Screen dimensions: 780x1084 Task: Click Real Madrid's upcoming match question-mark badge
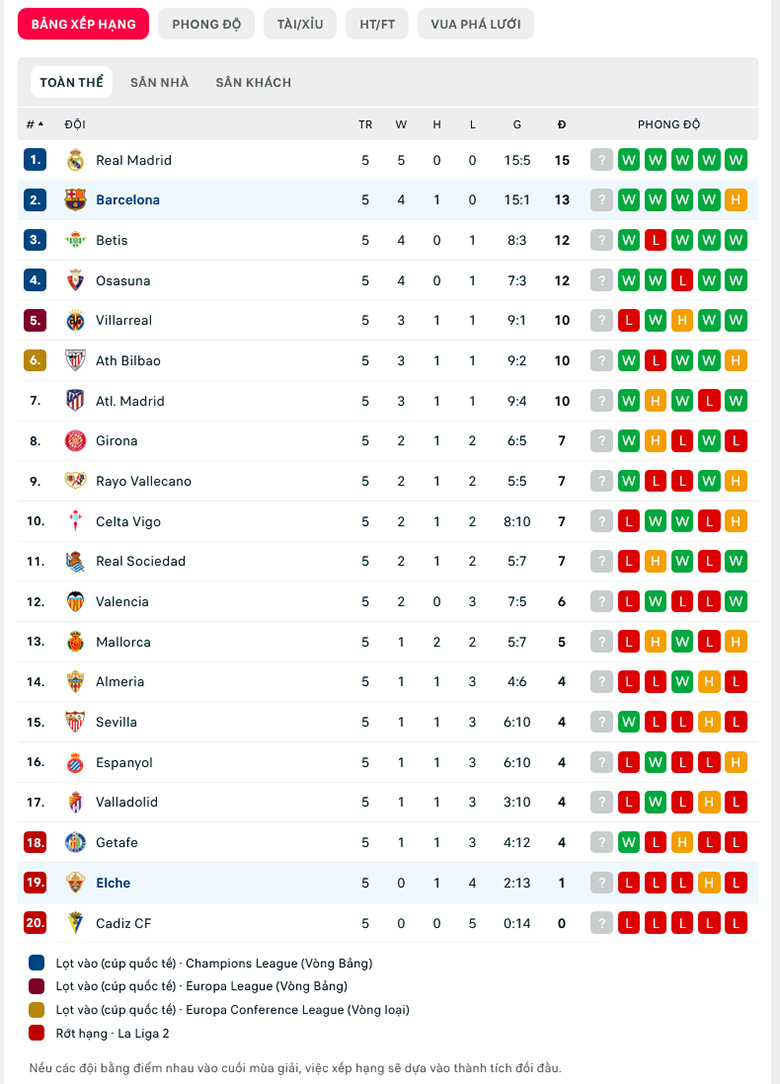coord(602,160)
